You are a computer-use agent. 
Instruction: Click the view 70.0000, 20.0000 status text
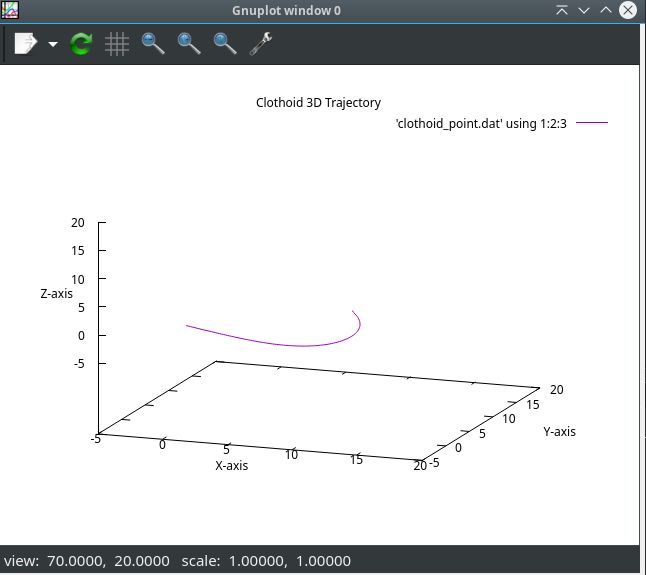click(x=87, y=561)
